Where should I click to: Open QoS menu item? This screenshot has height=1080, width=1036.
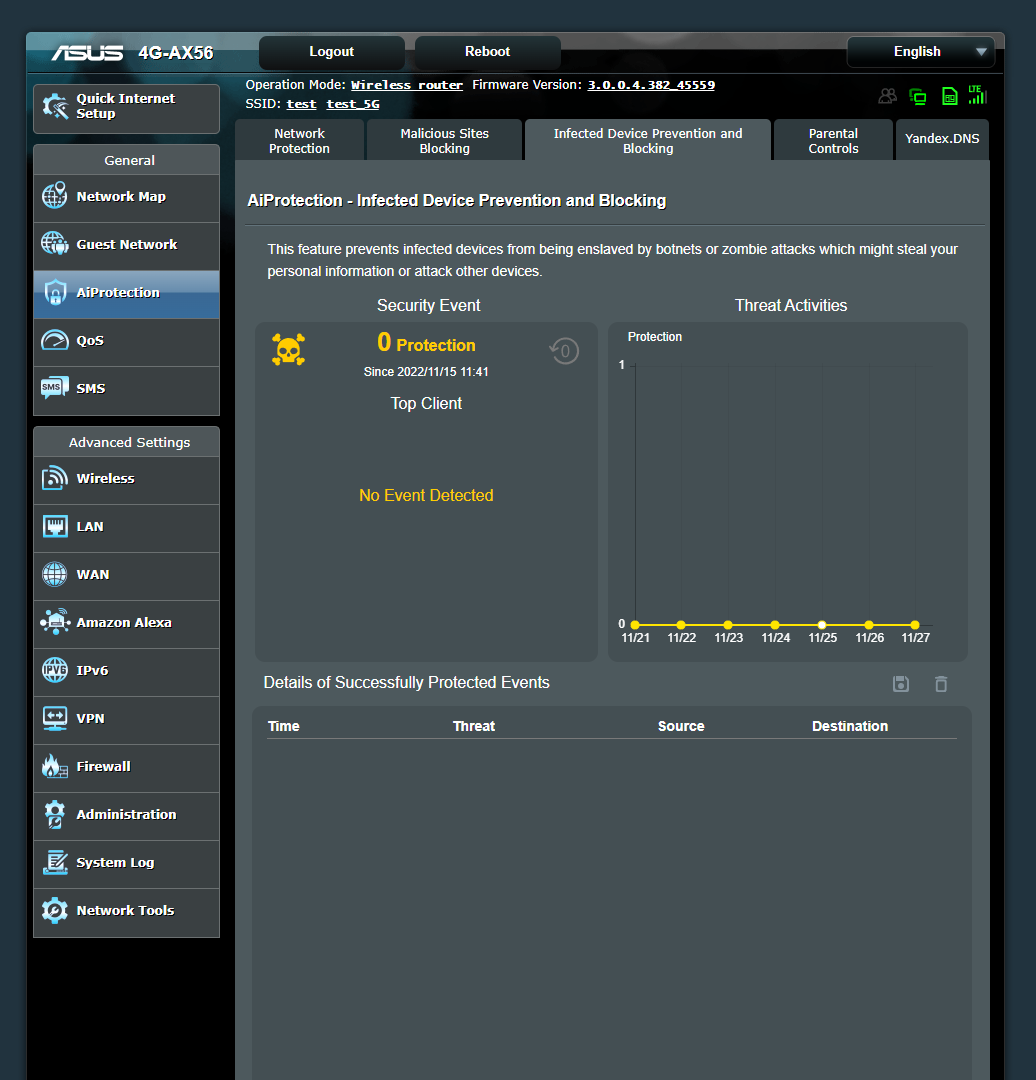pyautogui.click(x=127, y=342)
